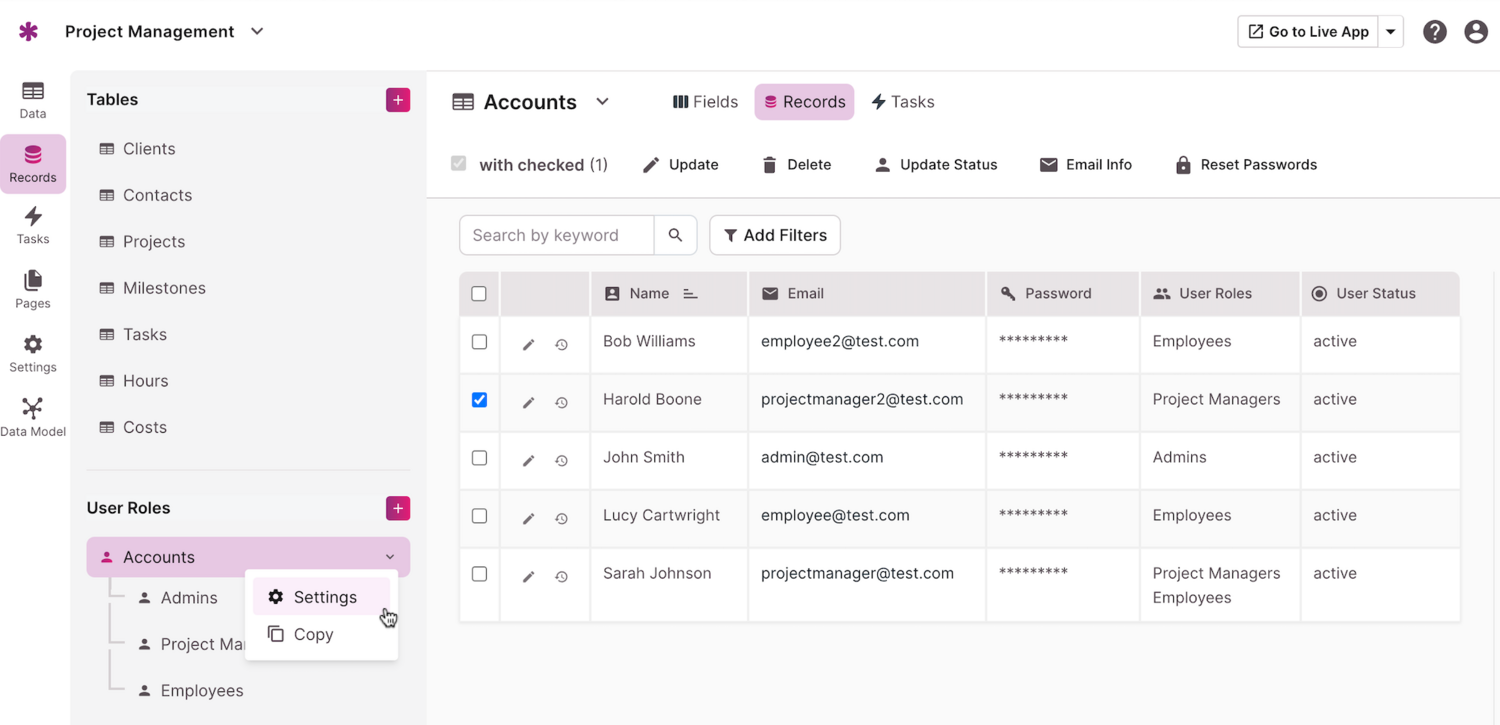The image size is (1500, 725).
Task: Toggle the select-all header checkbox
Action: click(479, 294)
